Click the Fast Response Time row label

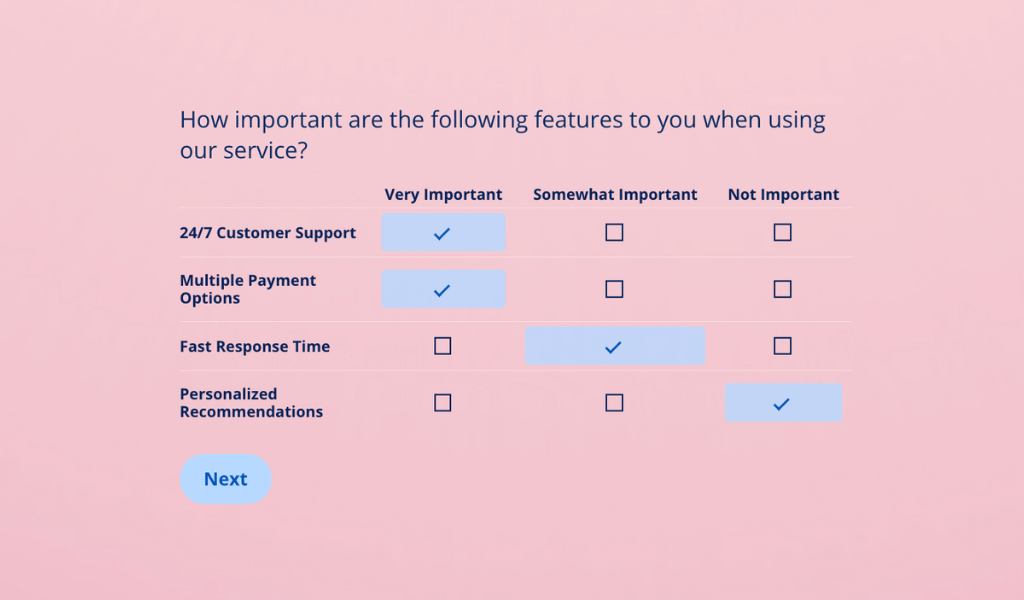255,347
